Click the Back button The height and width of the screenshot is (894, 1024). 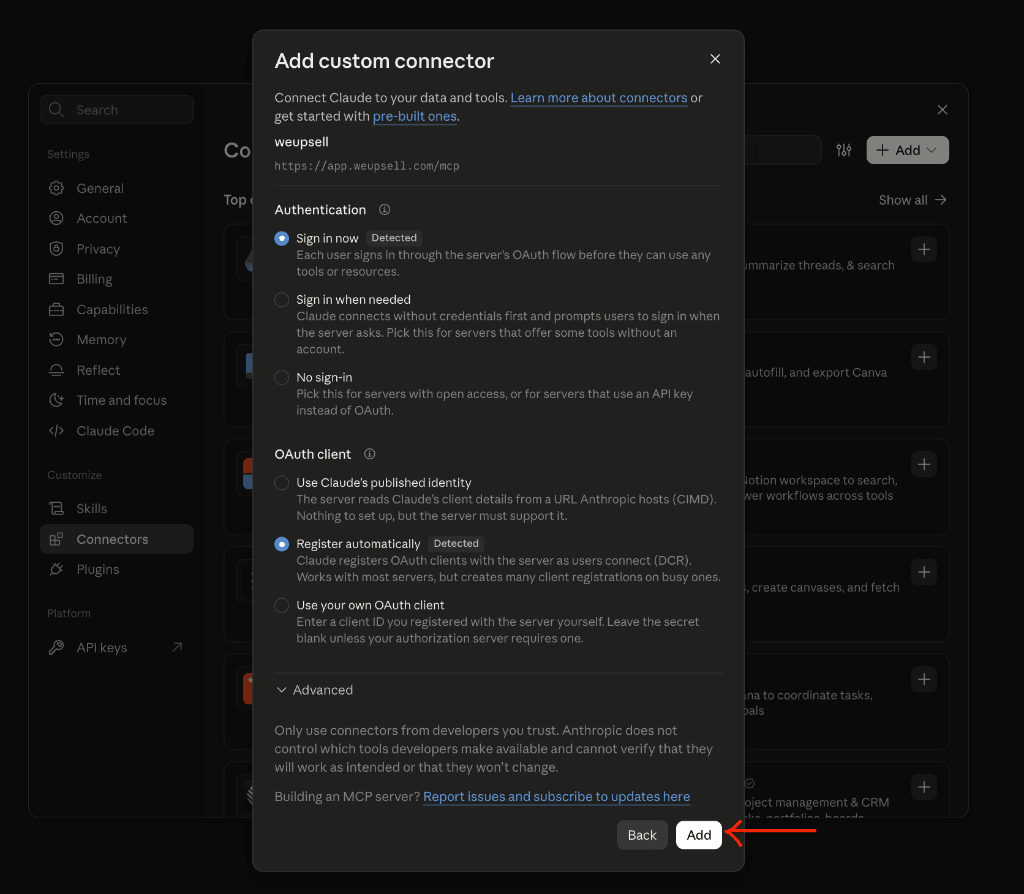pyautogui.click(x=642, y=835)
